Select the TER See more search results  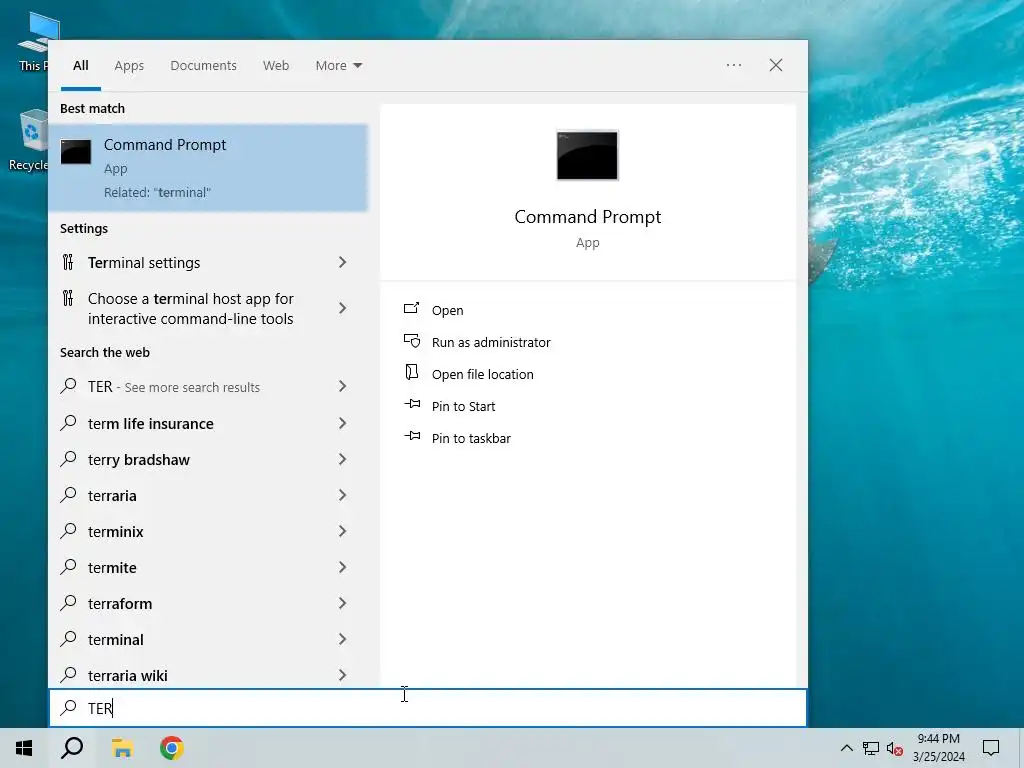tap(208, 387)
